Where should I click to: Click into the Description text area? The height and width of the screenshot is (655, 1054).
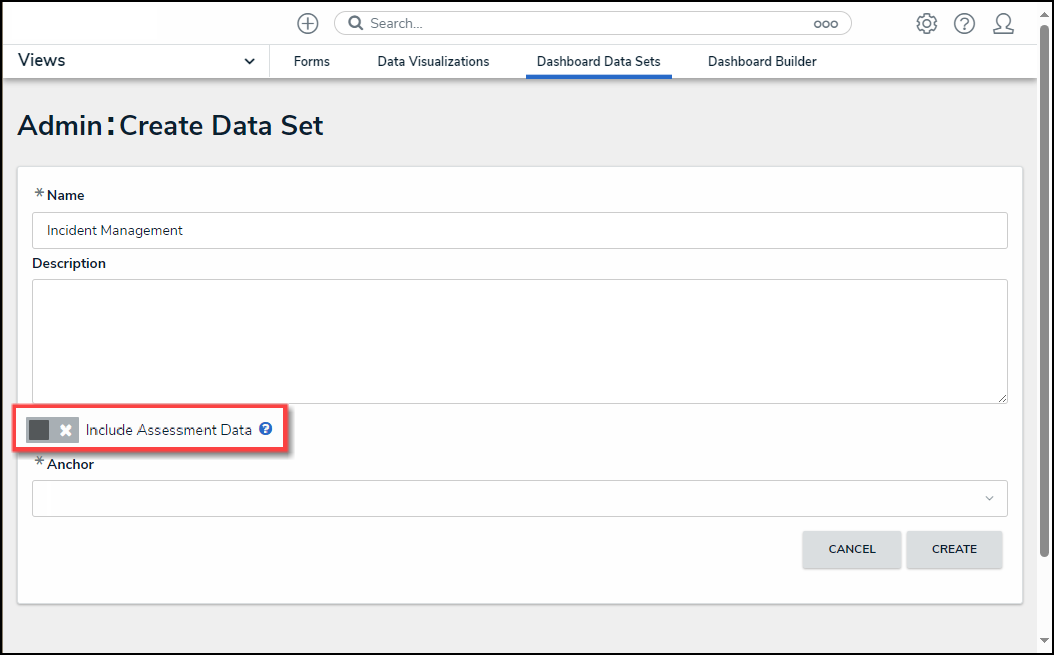519,341
